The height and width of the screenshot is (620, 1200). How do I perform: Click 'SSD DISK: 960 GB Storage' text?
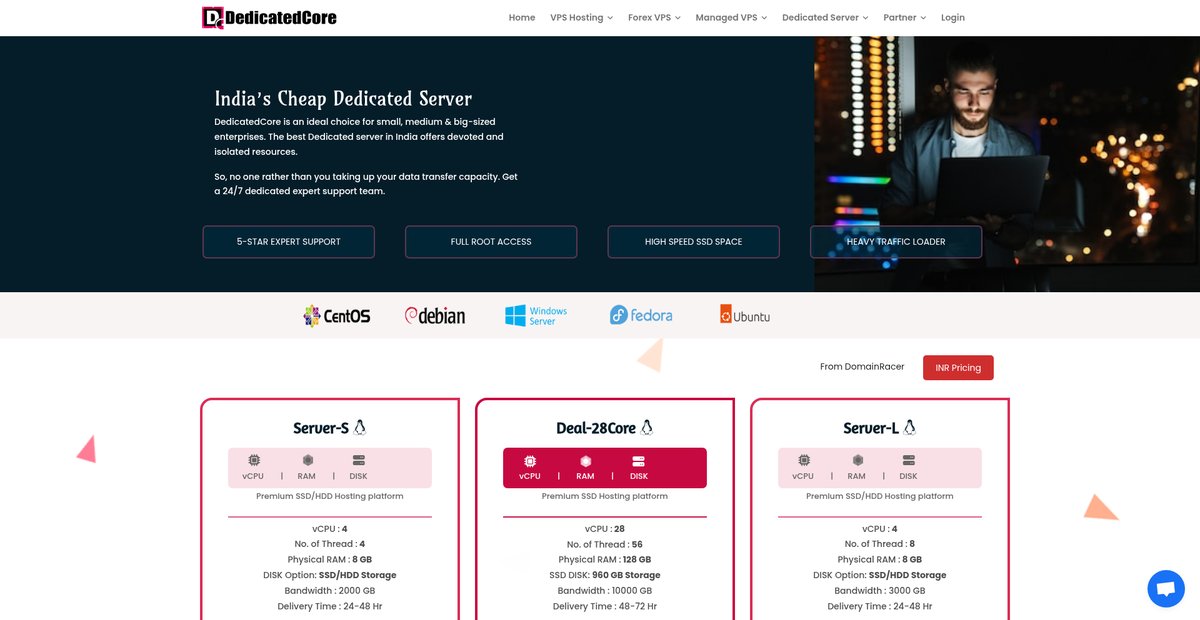click(605, 575)
